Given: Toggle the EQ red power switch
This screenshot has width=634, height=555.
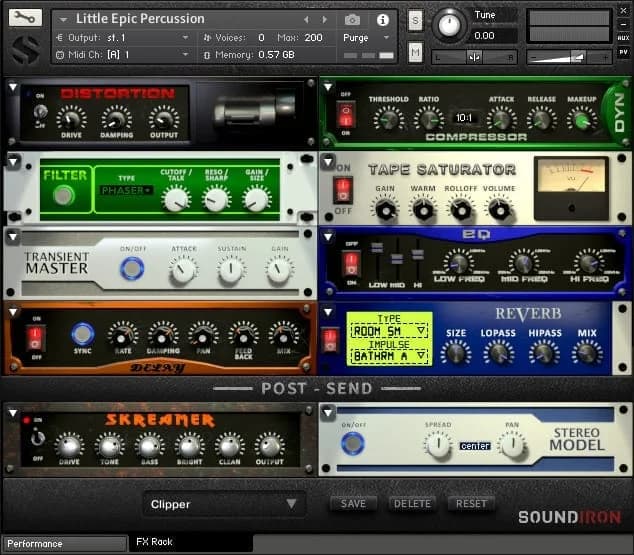Looking at the screenshot, I should click(351, 264).
